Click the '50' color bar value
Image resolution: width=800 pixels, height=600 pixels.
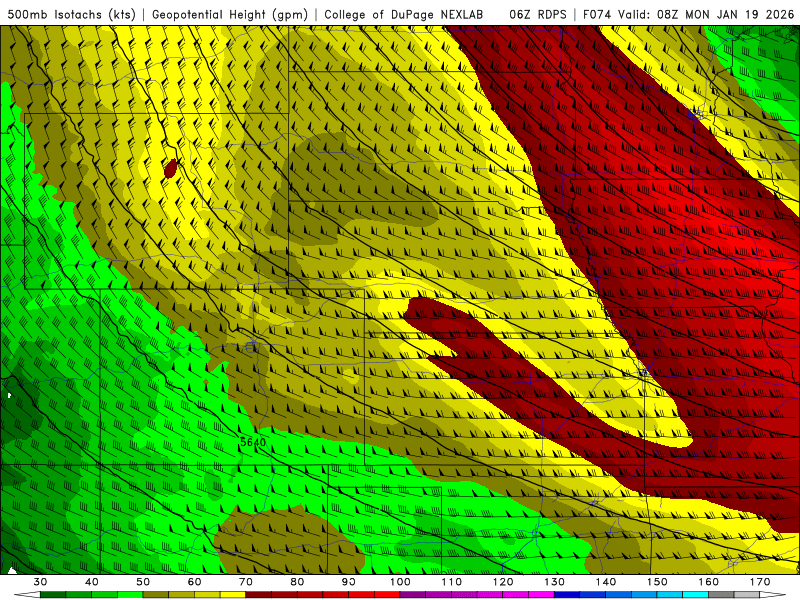point(143,582)
